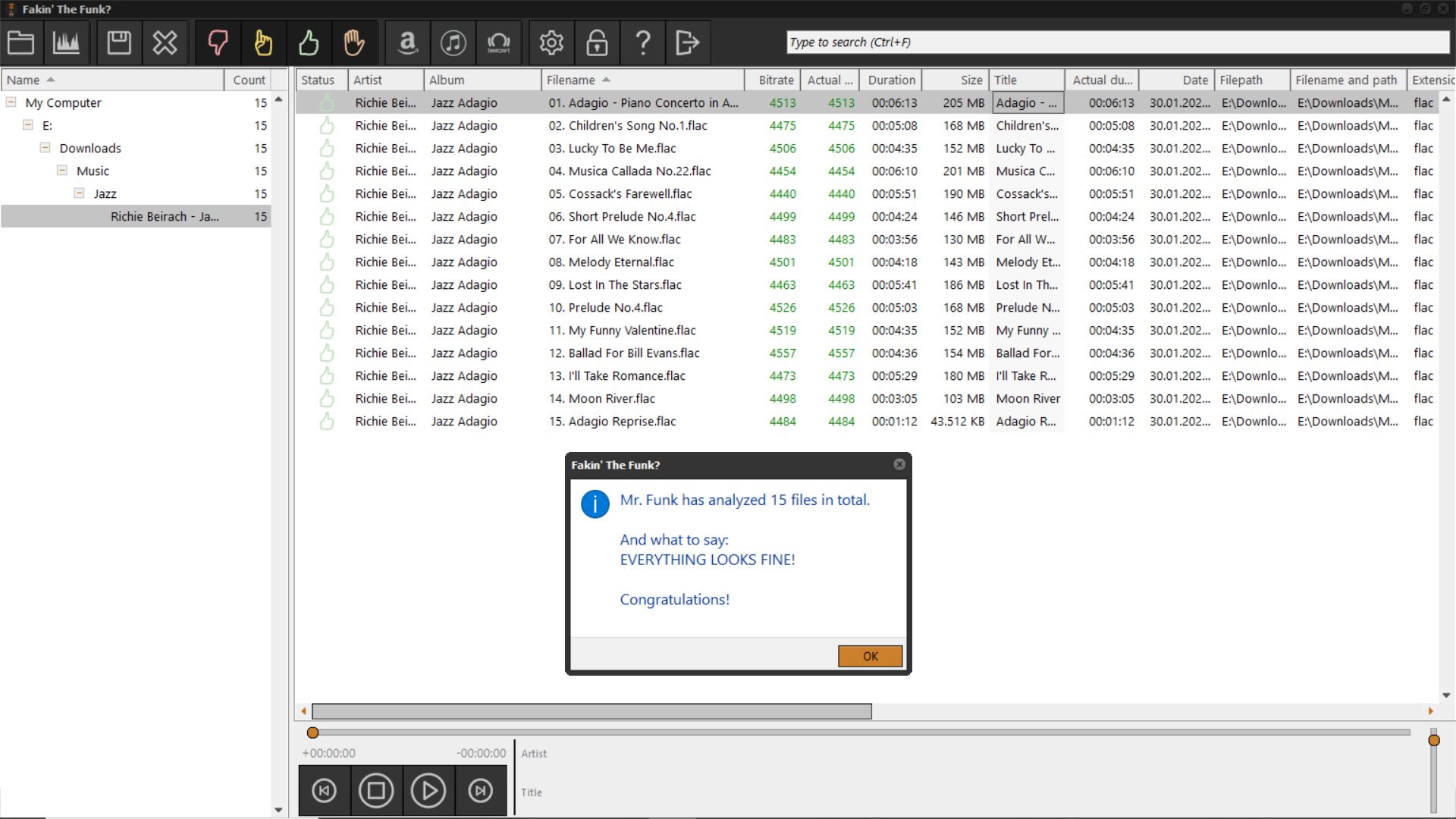This screenshot has height=819, width=1456.
Task: Close the Fakin' The Funk dialog
Action: pyautogui.click(x=899, y=464)
